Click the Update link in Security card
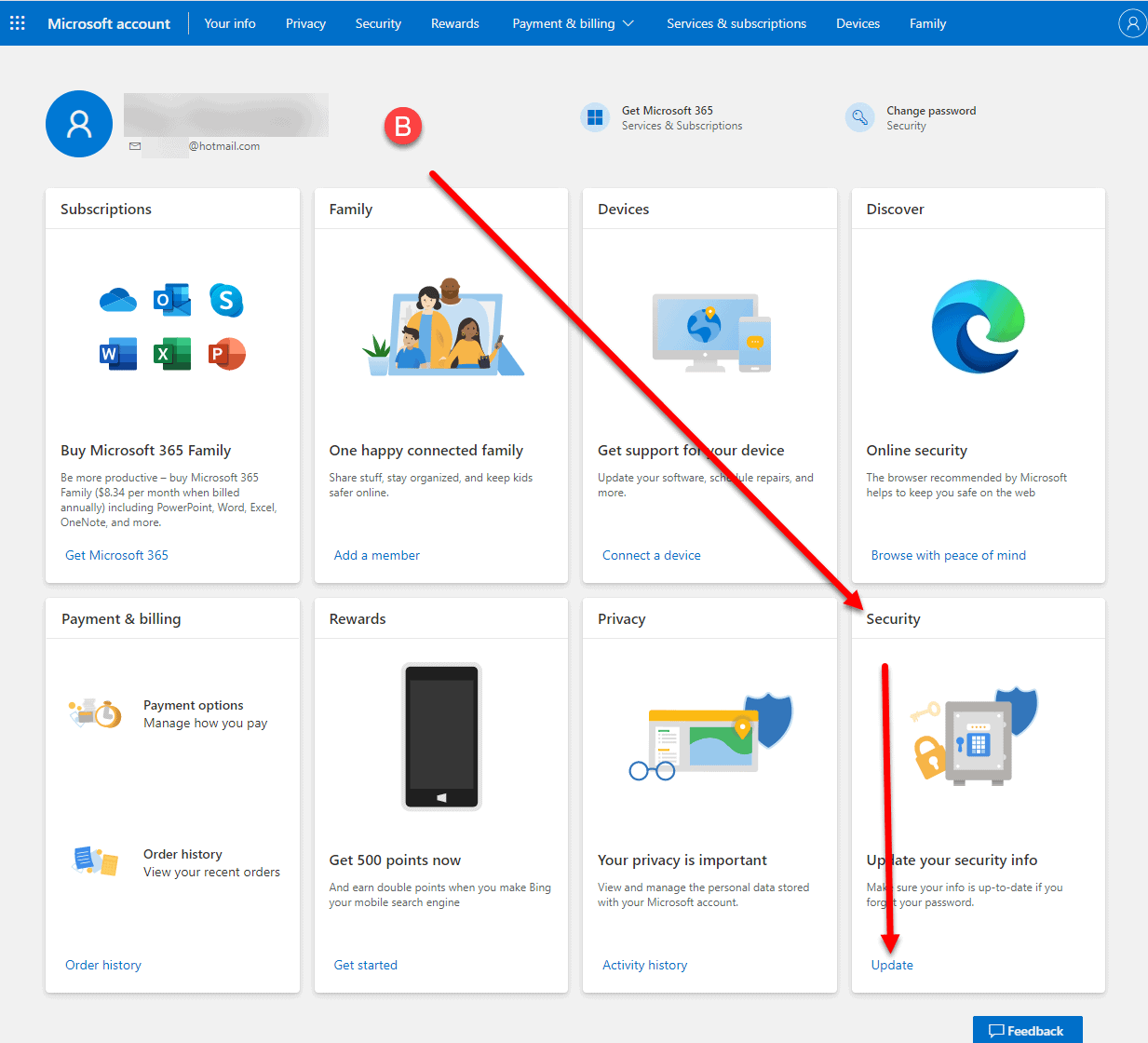The width and height of the screenshot is (1148, 1043). tap(892, 965)
